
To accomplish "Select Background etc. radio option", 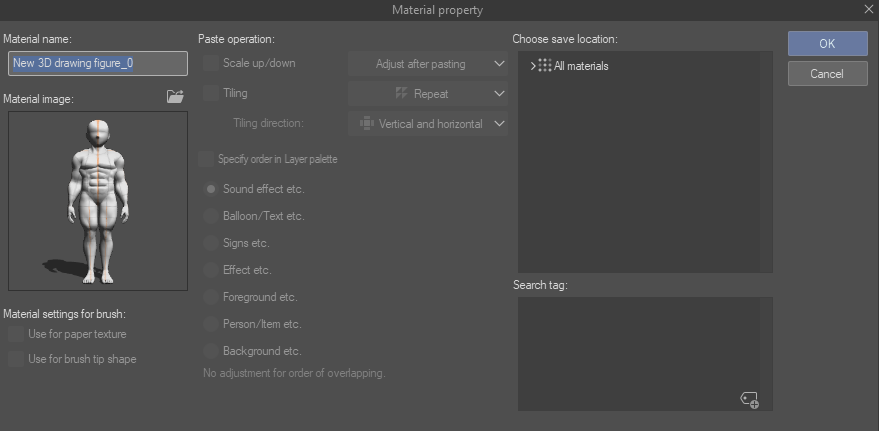I will coord(211,351).
